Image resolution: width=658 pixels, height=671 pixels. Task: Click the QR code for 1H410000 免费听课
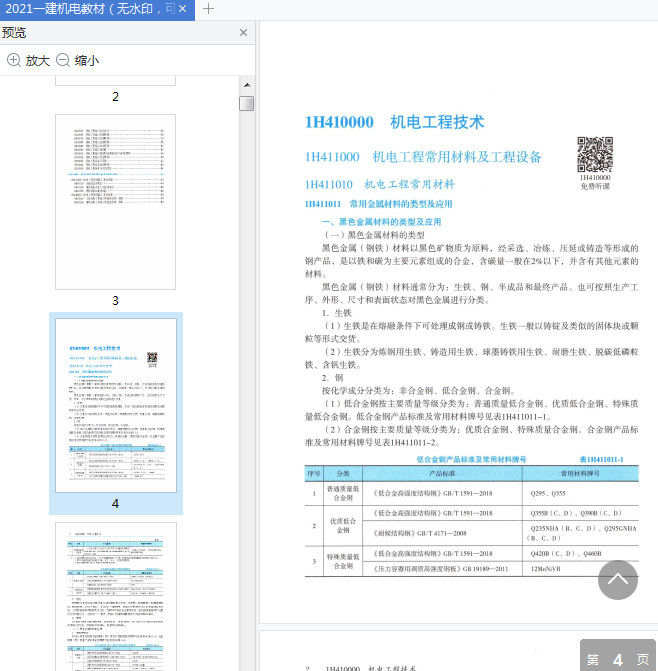(x=595, y=154)
